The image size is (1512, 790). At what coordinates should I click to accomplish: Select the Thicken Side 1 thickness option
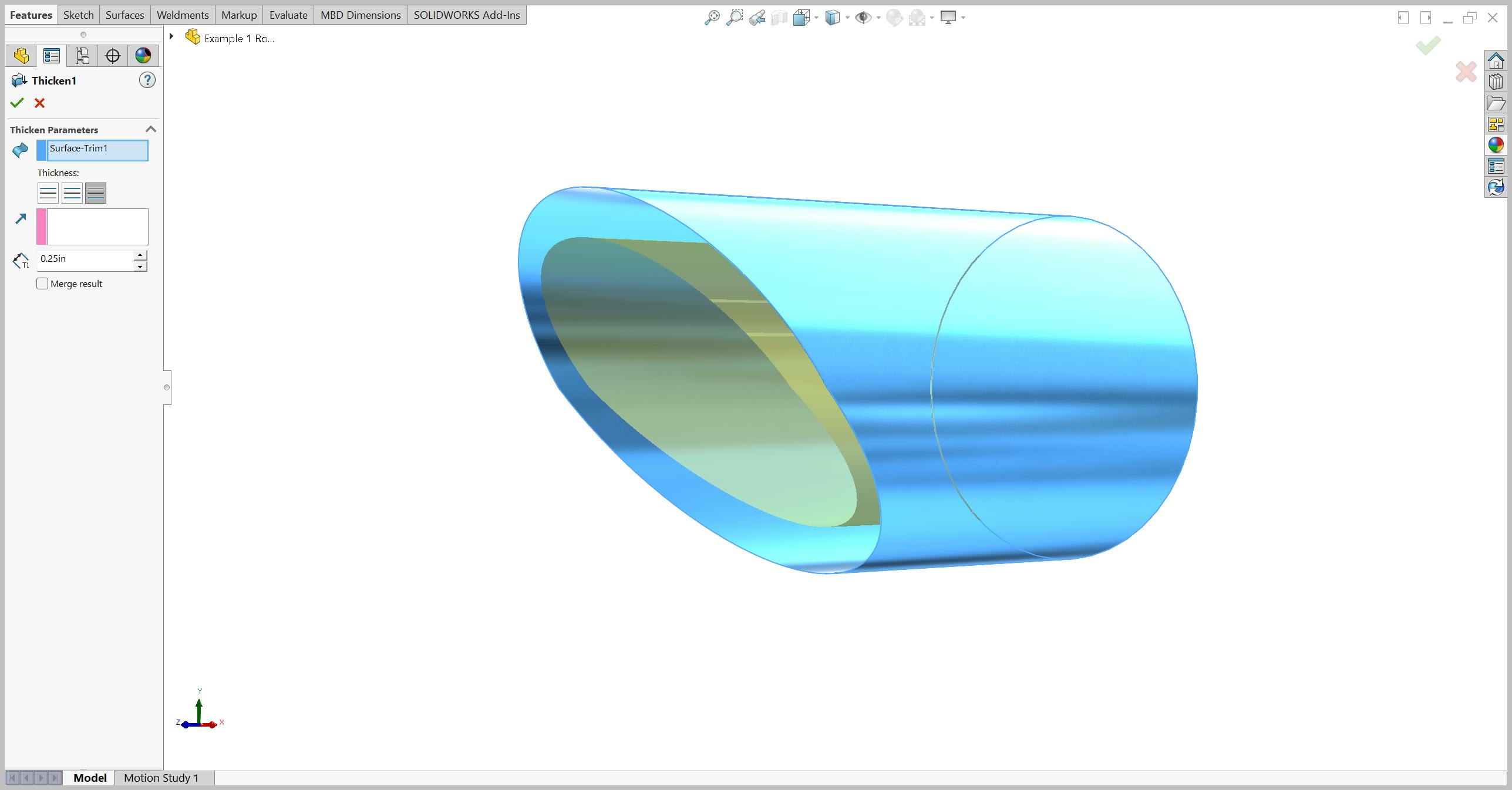pyautogui.click(x=48, y=193)
